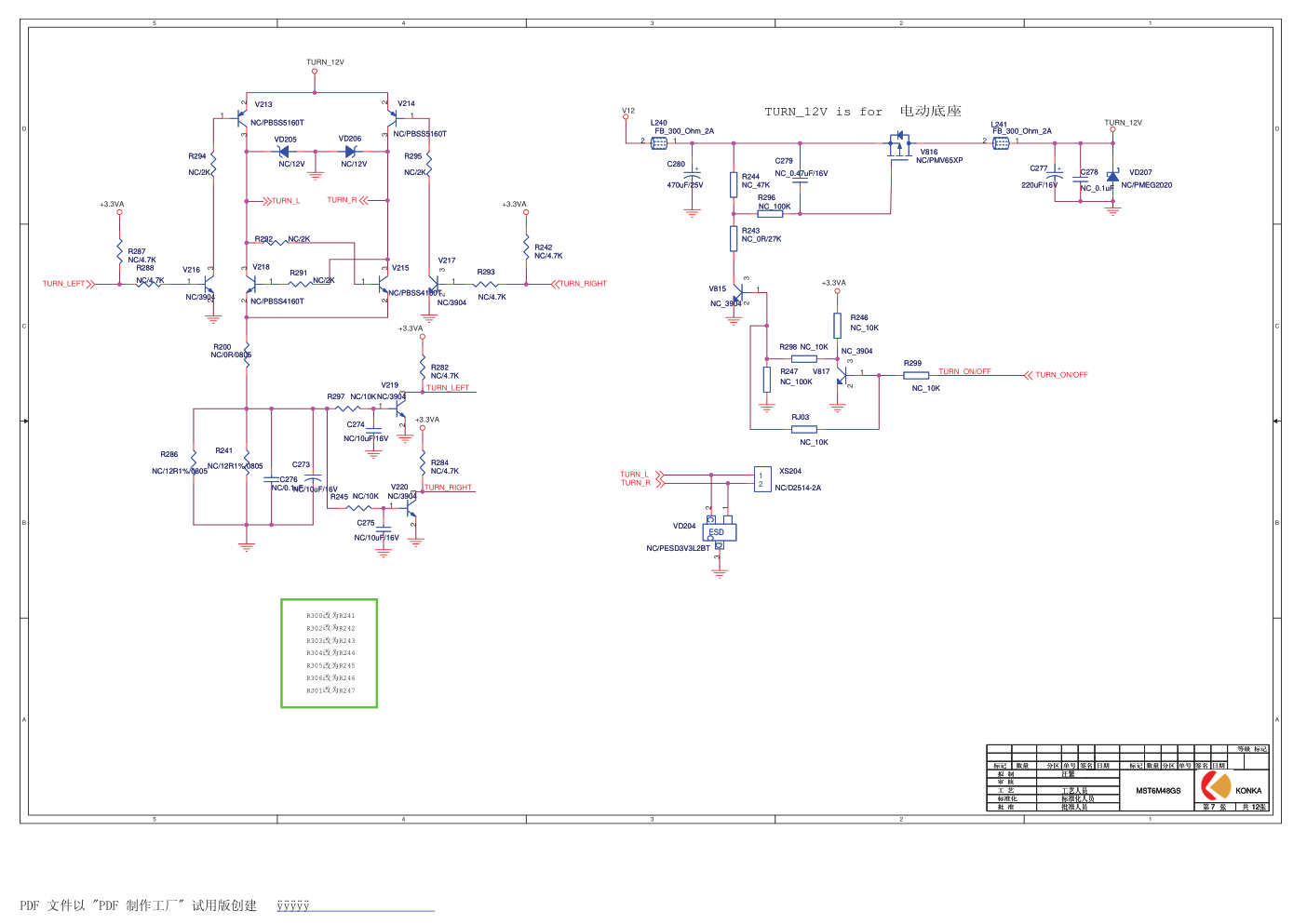Viewport: 1307px width, 924px height.
Task: Click the '220uF/16V' value text
Action: (x=1040, y=185)
